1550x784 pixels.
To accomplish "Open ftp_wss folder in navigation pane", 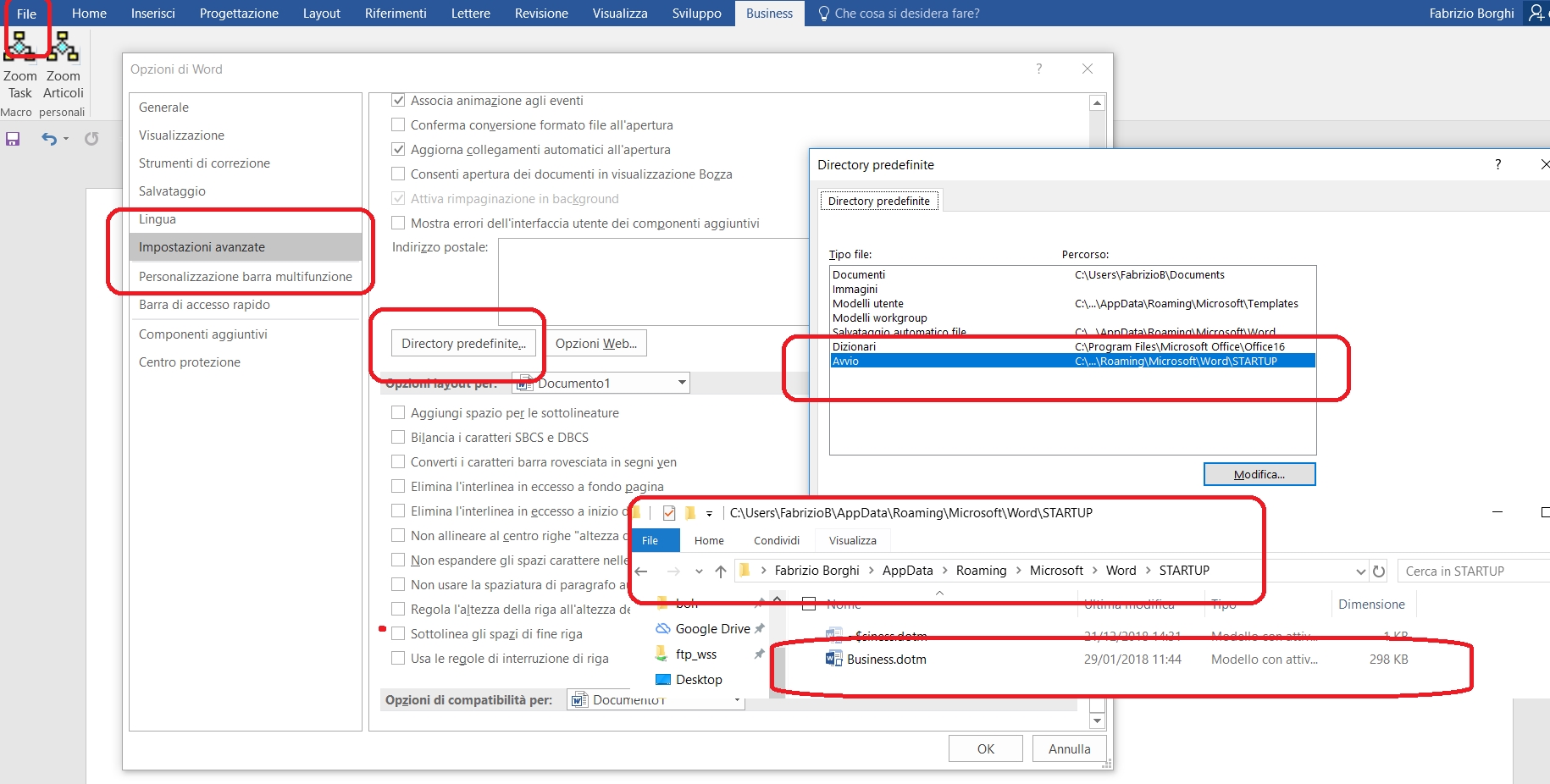I will tap(695, 654).
